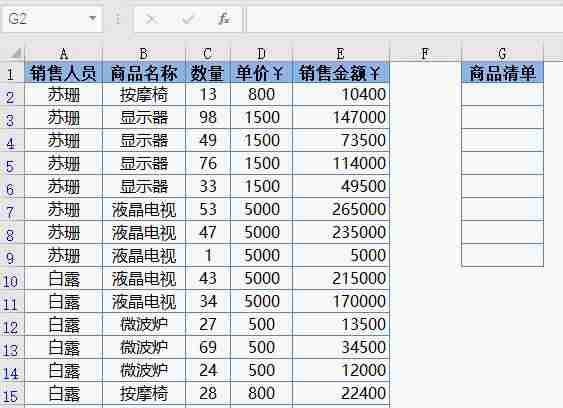Select column B header

click(x=144, y=54)
